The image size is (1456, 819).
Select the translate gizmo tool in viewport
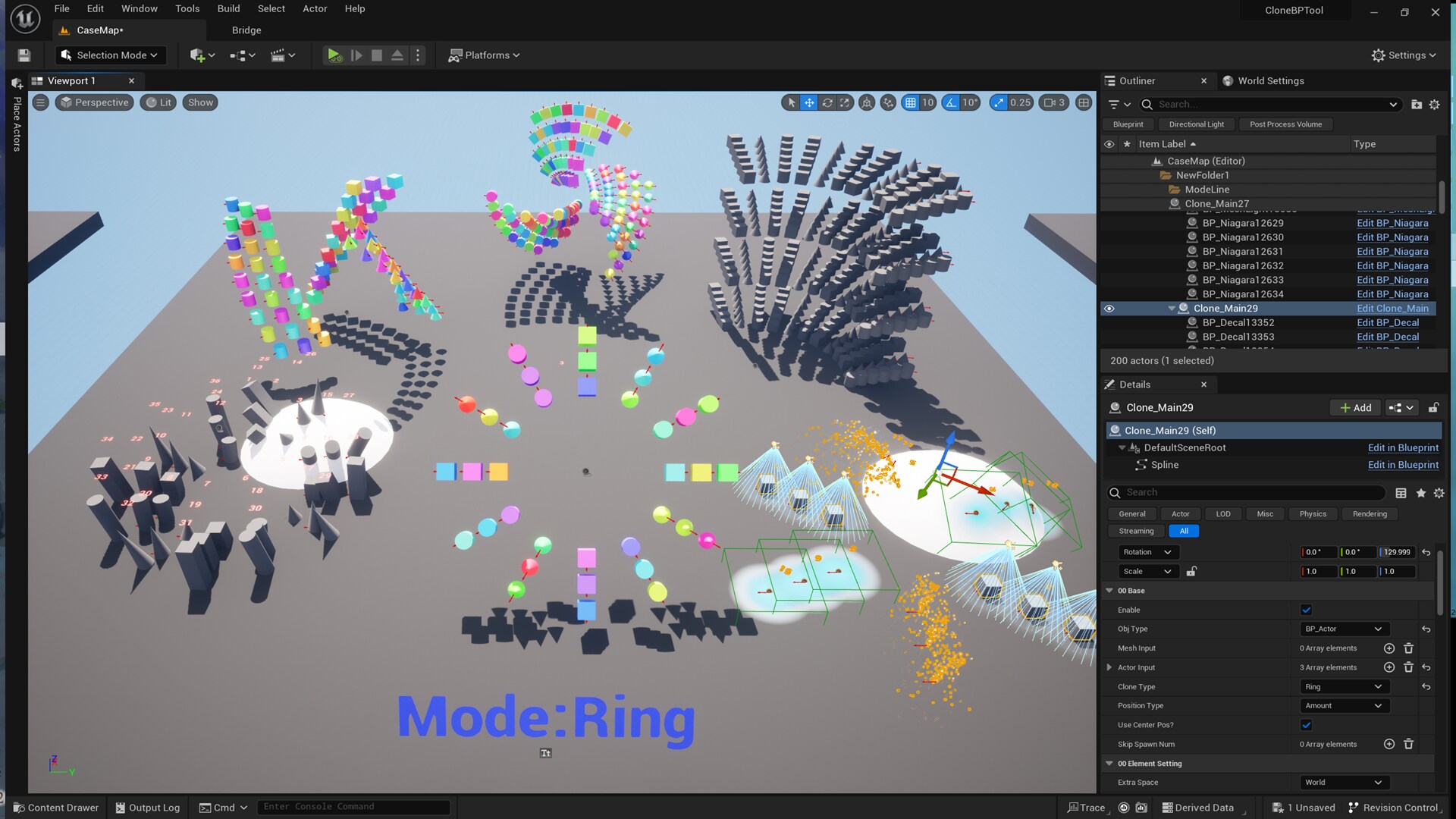tap(809, 102)
